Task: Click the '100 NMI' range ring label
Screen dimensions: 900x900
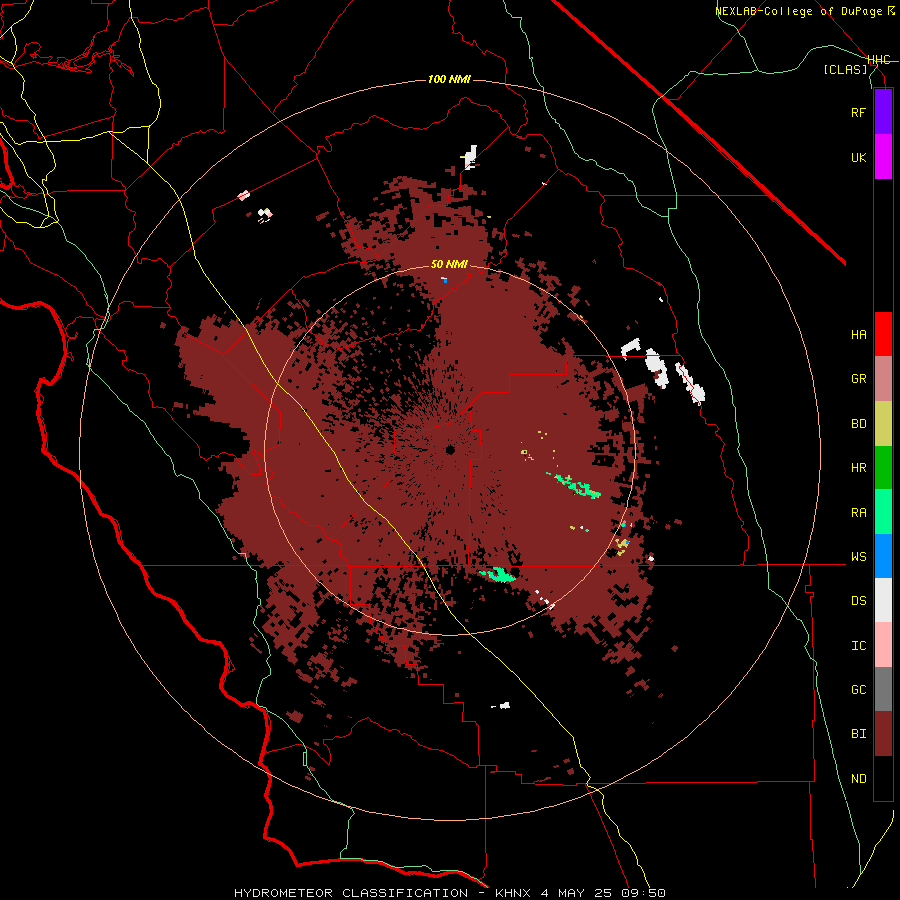Action: (449, 79)
